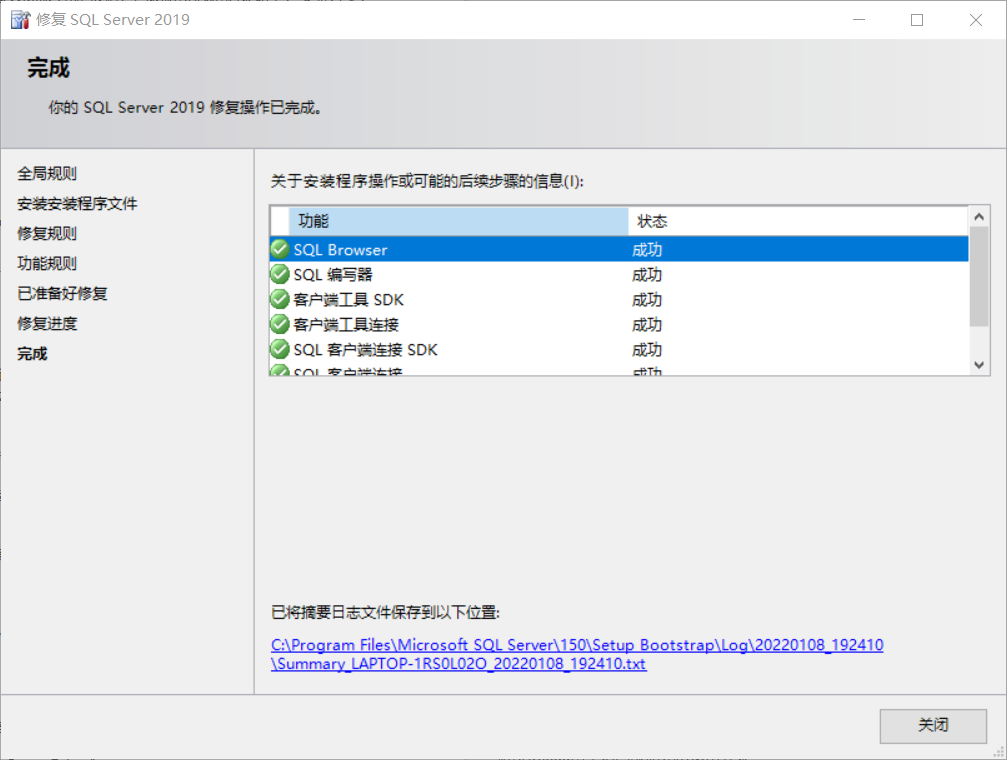Select the SQL 客户端连接 SDK row

click(619, 349)
